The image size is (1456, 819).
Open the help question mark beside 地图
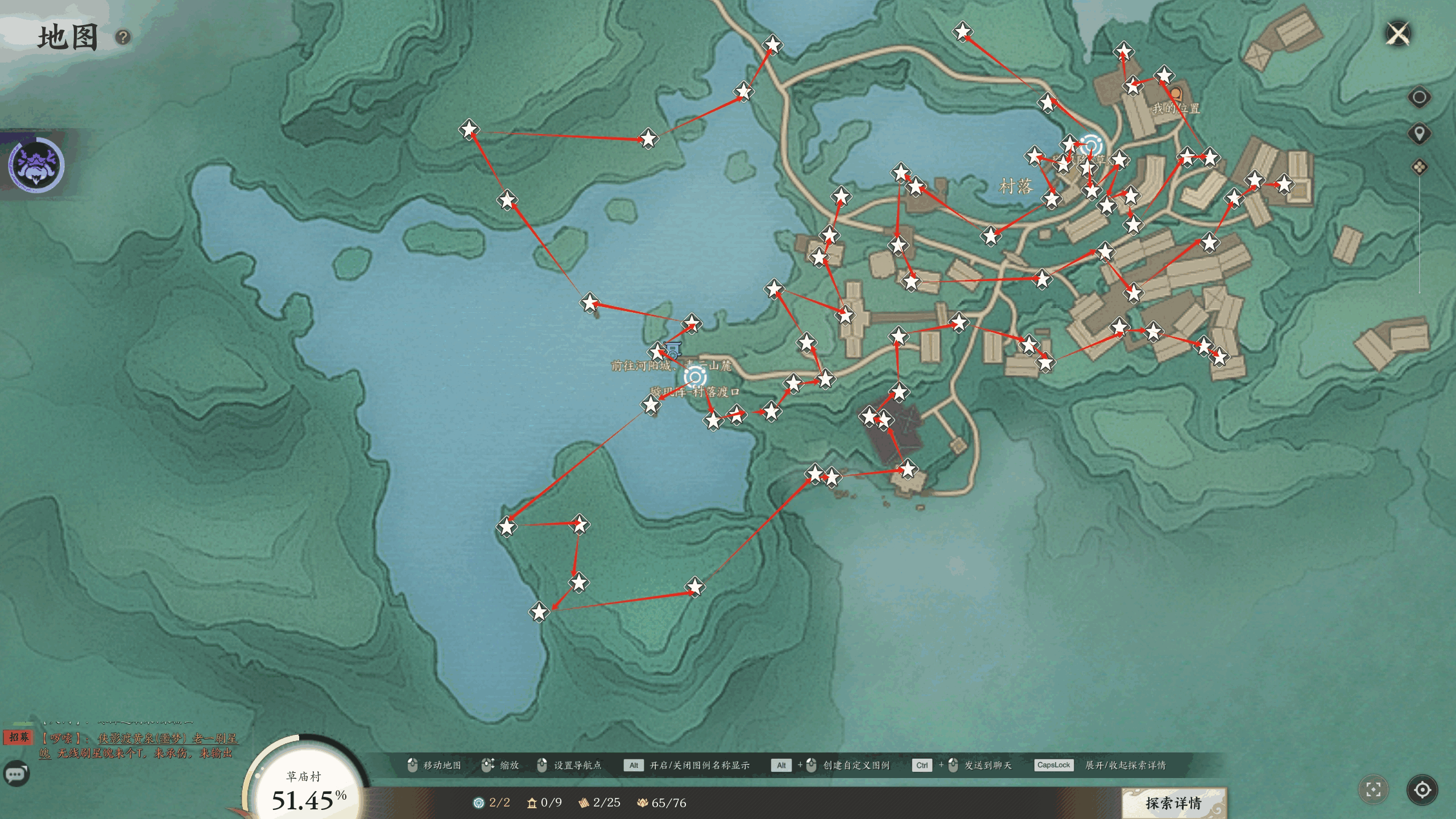point(123,38)
